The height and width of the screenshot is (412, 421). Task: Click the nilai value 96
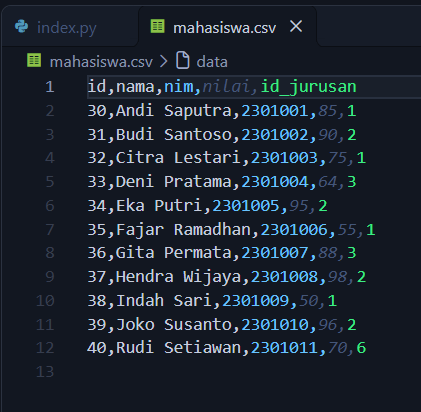pyautogui.click(x=328, y=325)
